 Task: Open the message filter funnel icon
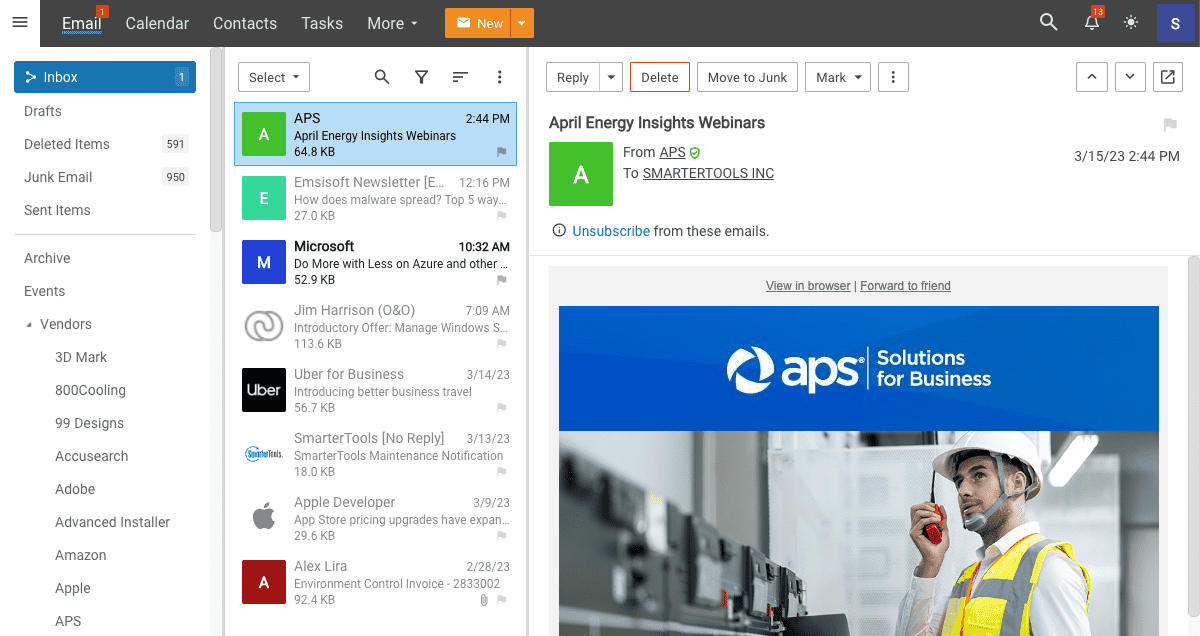click(421, 77)
